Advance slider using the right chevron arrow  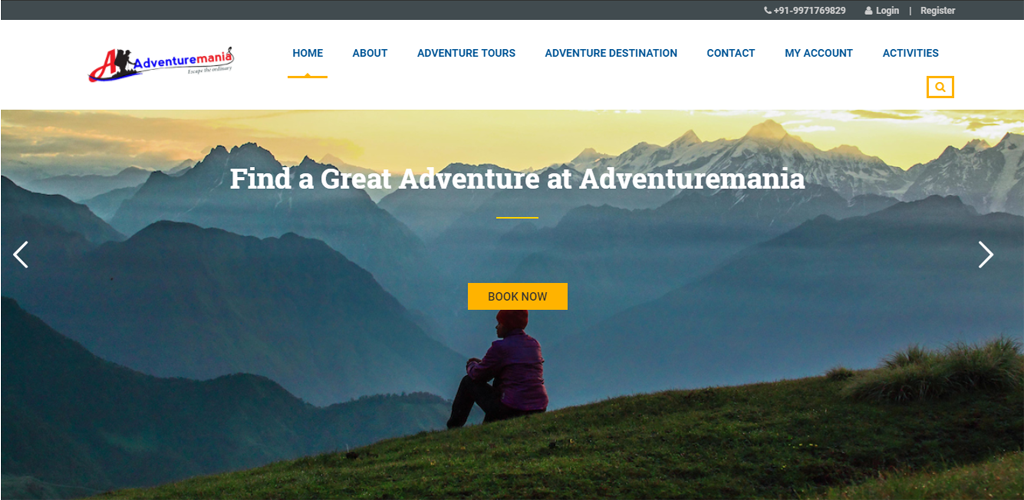click(985, 255)
